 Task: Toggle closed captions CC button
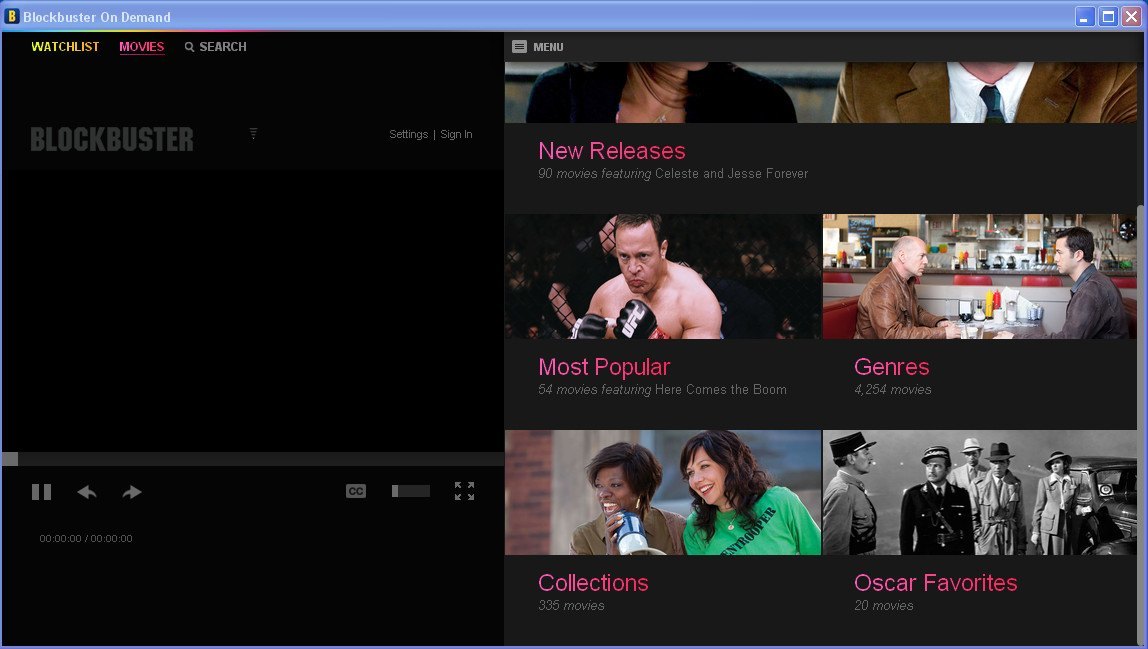point(356,491)
